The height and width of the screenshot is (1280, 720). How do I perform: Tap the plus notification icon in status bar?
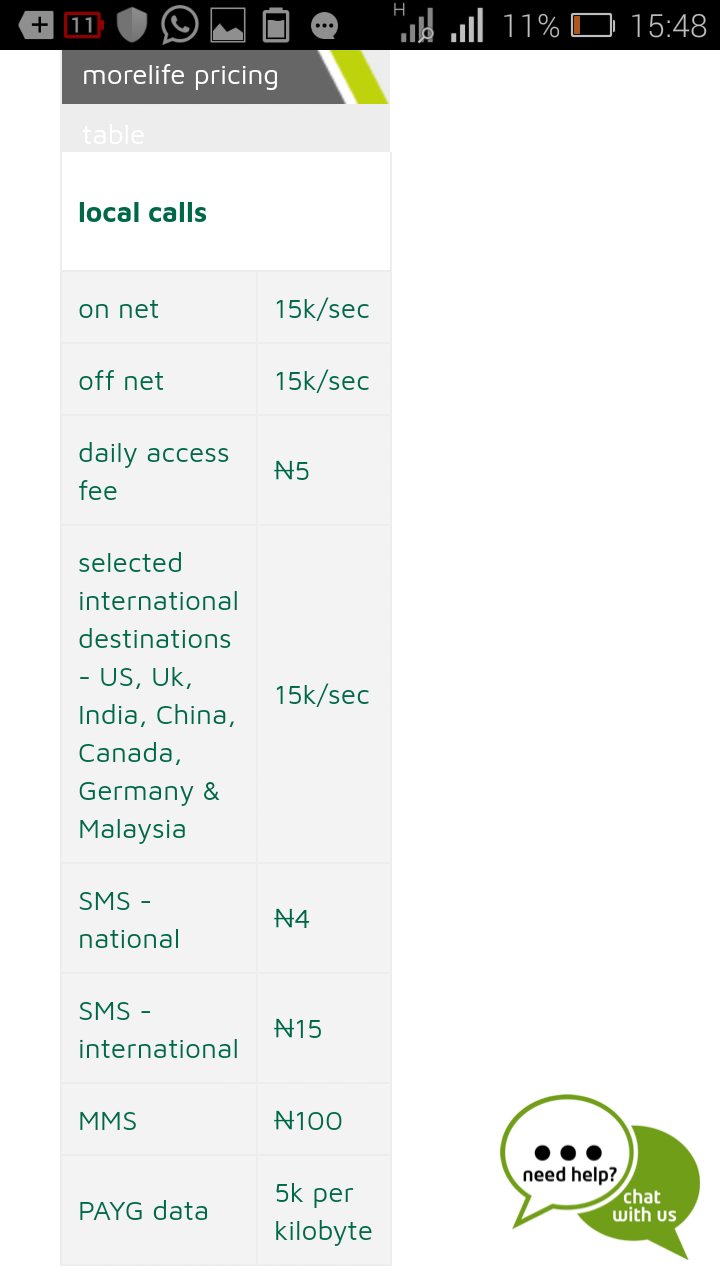point(37,25)
